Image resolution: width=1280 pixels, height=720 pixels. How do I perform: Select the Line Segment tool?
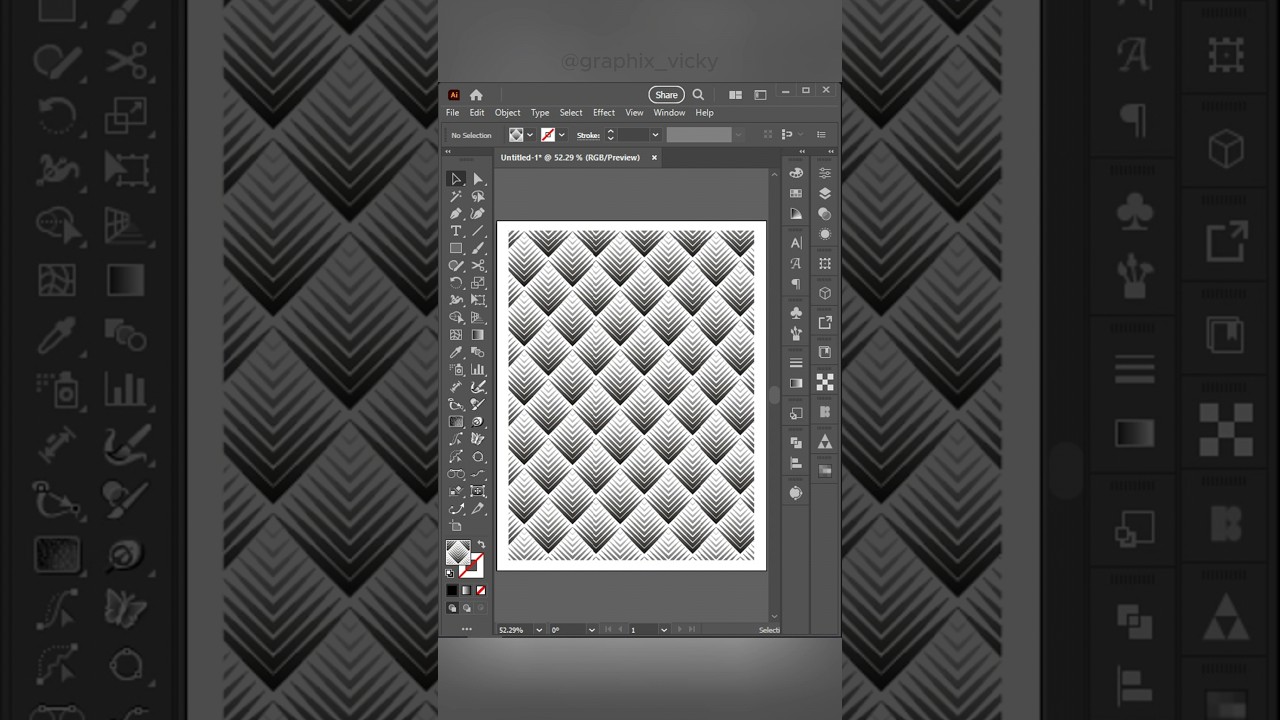[x=478, y=231]
